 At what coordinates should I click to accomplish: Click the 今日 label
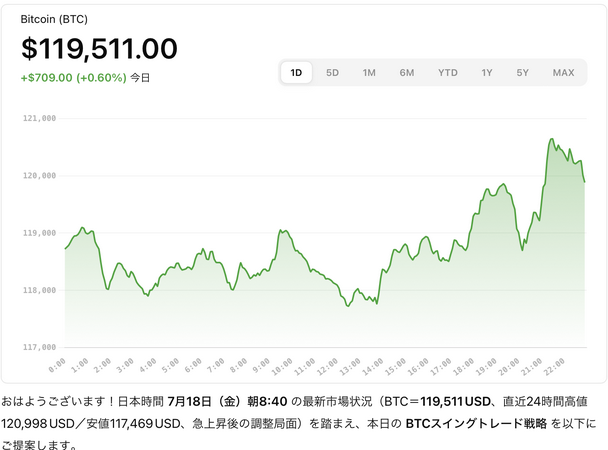point(140,78)
